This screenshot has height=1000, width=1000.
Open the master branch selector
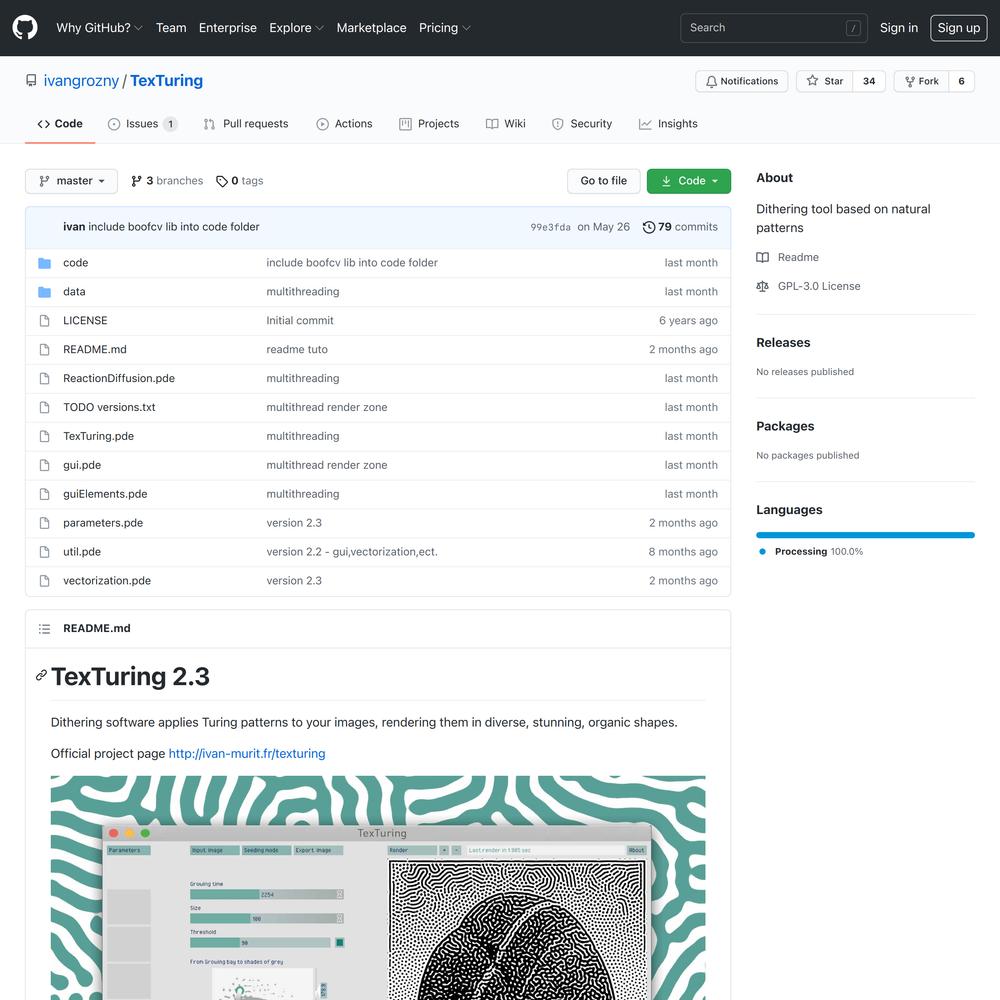(x=71, y=181)
